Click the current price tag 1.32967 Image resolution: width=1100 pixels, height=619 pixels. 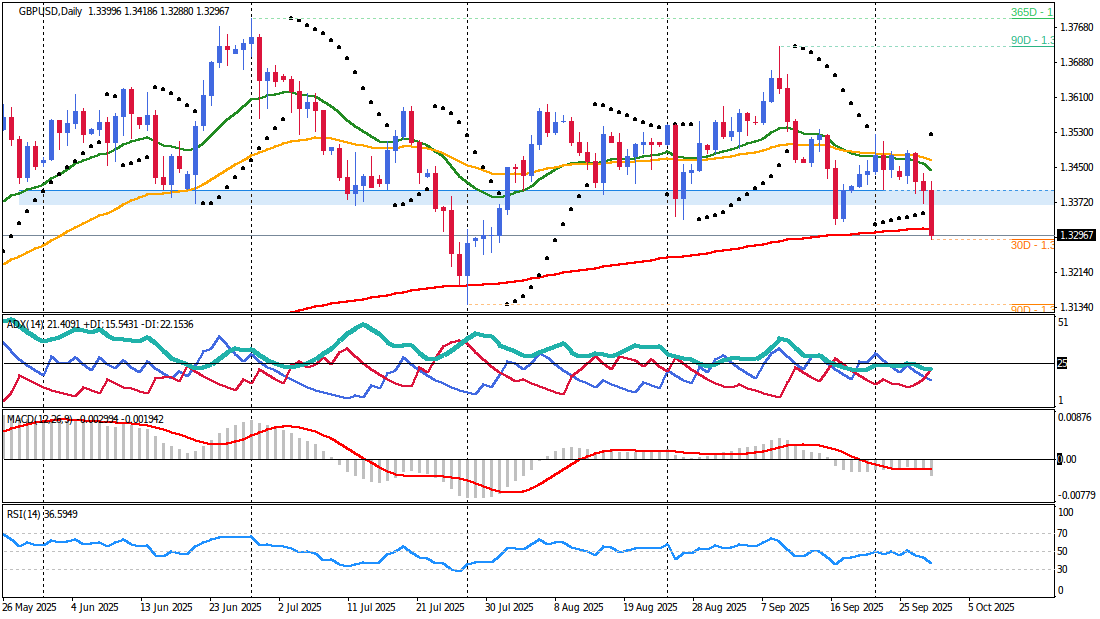(1076, 235)
